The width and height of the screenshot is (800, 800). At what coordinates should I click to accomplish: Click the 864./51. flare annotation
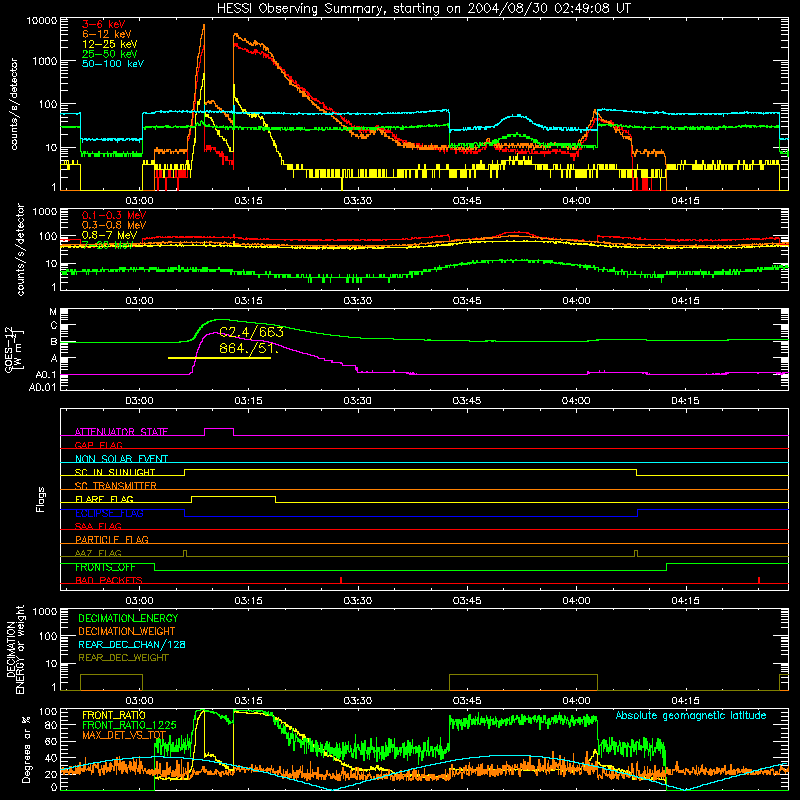coord(248,348)
